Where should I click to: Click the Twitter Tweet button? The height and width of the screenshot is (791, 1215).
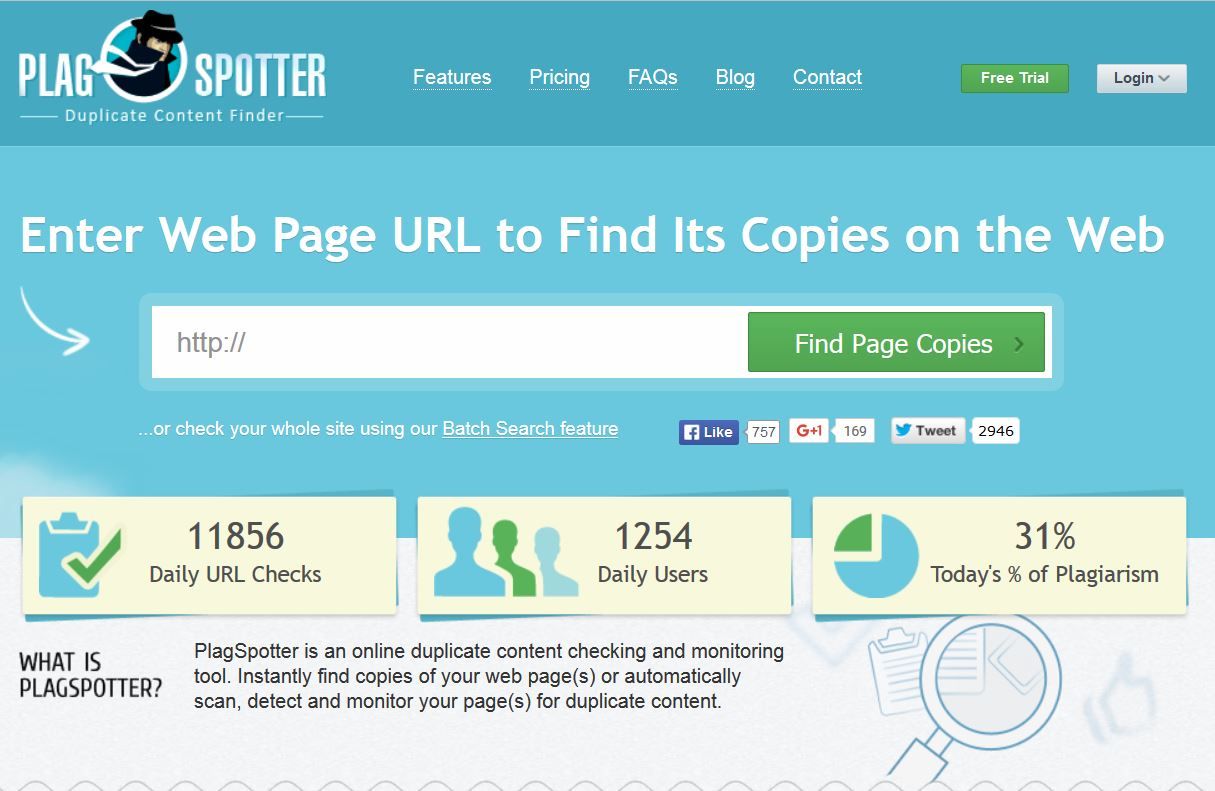(928, 431)
